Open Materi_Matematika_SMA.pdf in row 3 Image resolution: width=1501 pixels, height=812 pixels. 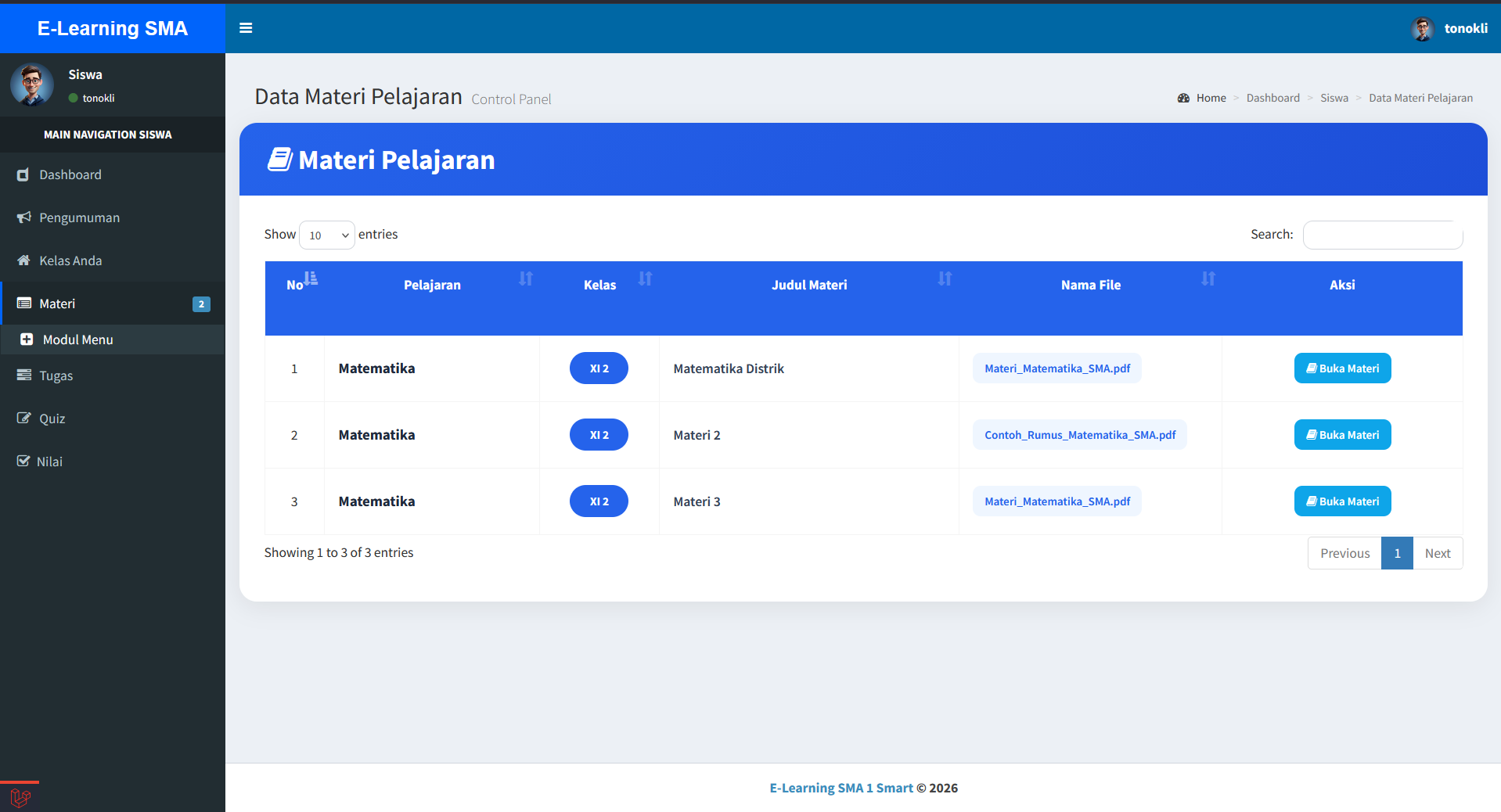click(1057, 501)
